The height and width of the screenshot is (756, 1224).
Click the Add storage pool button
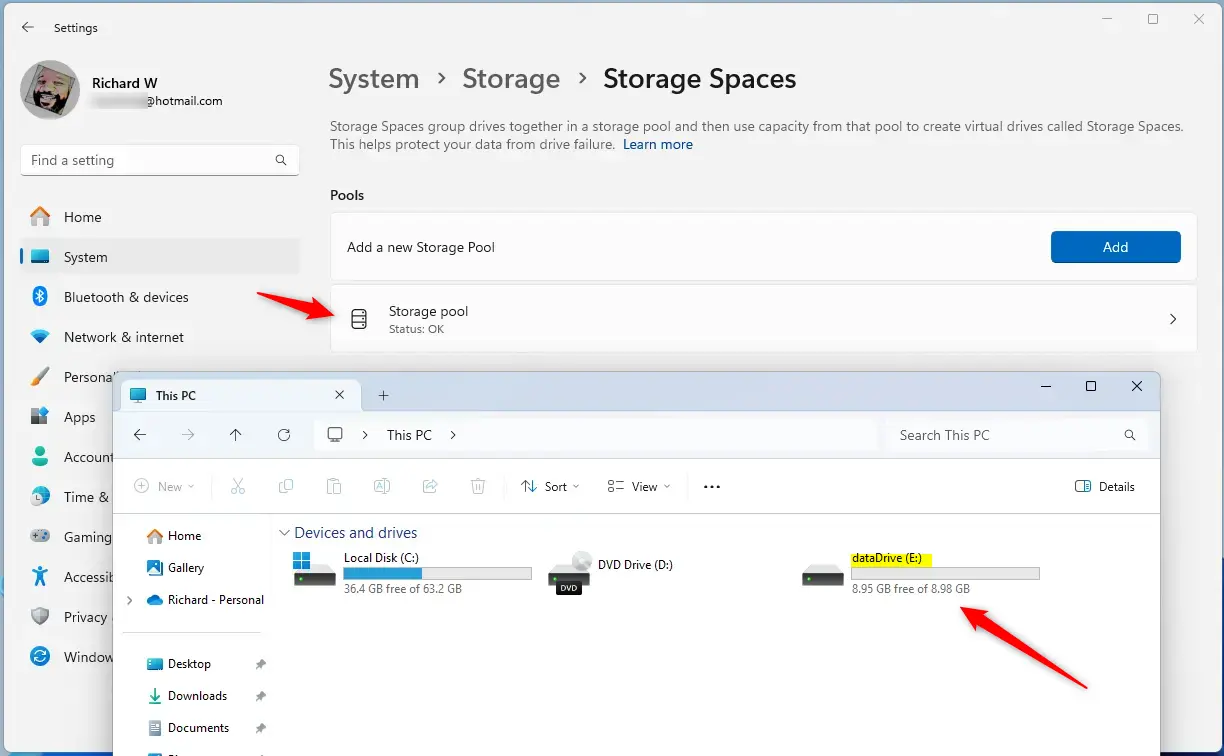pos(1115,247)
